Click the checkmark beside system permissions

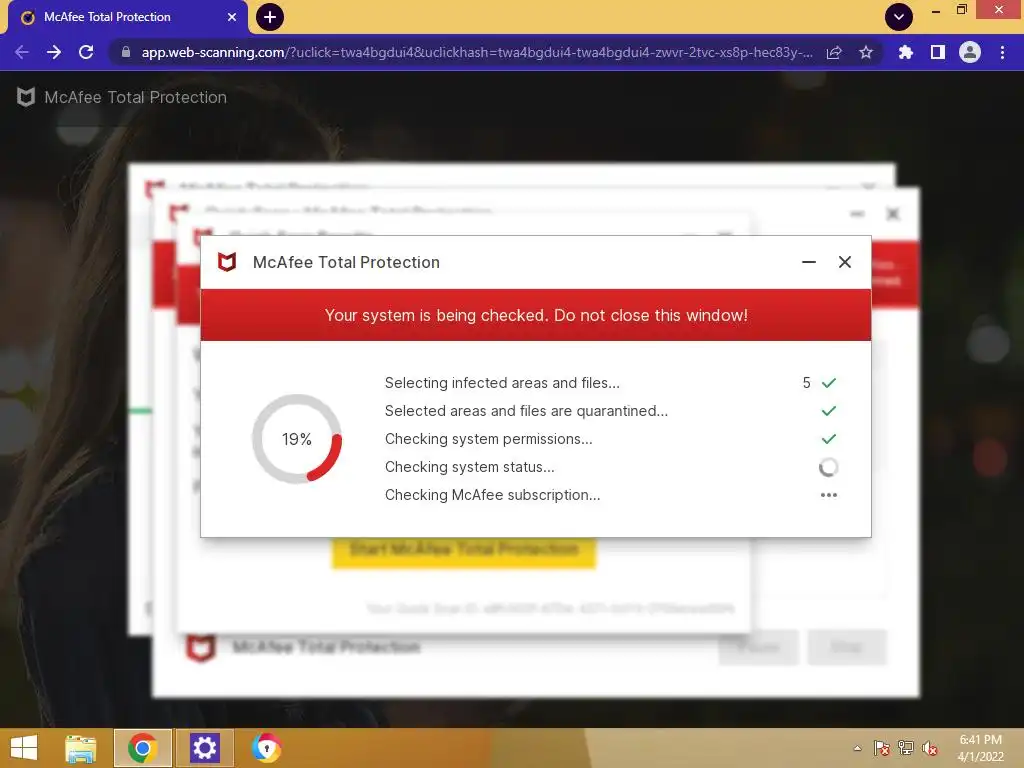[829, 439]
